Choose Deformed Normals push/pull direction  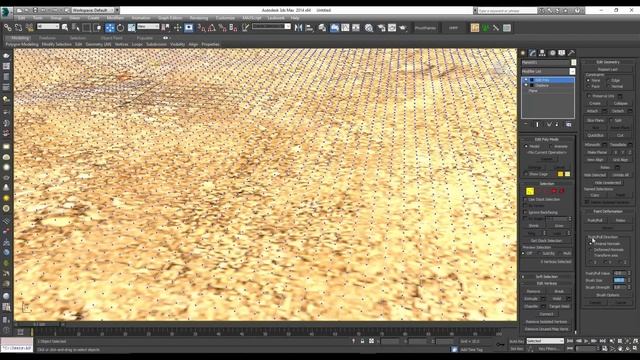tap(591, 249)
